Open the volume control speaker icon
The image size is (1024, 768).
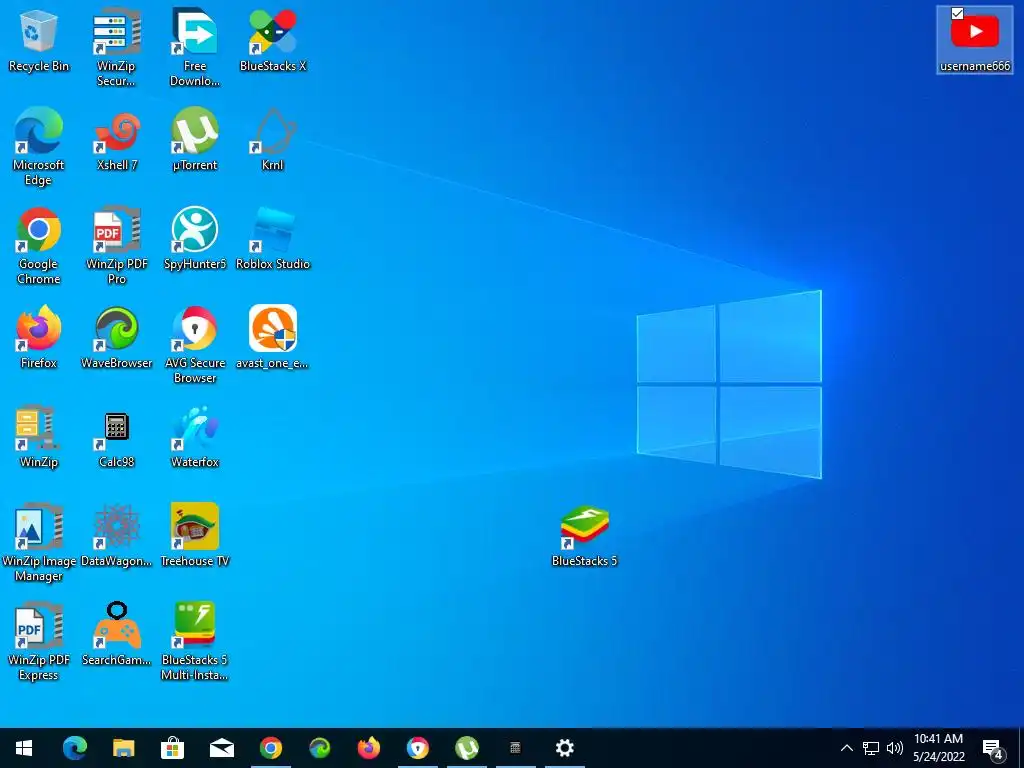[x=895, y=748]
